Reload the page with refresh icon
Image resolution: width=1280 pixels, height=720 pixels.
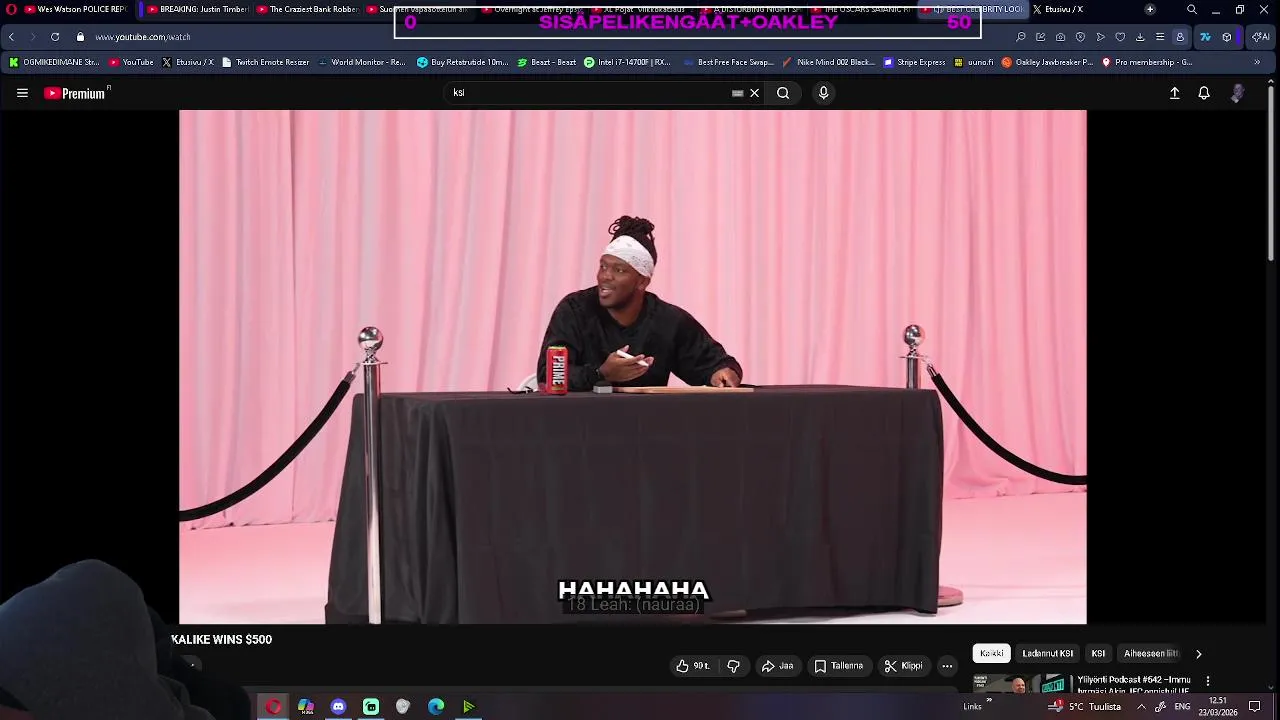(x=55, y=37)
